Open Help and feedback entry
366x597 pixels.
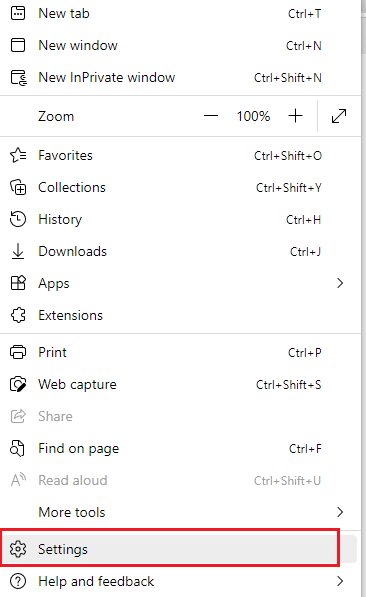tap(180, 581)
